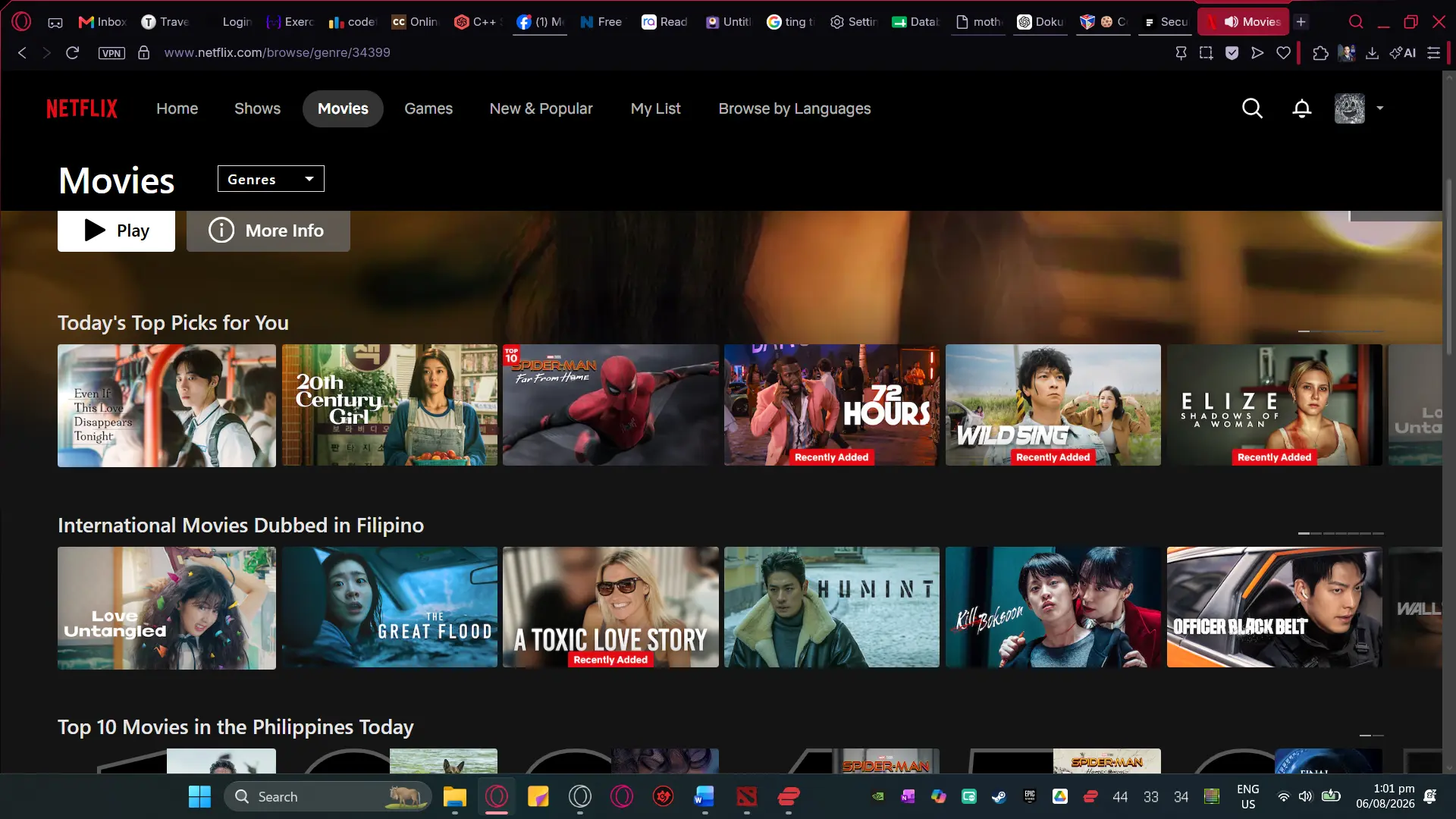Reload the Netflix page
Screen dimensions: 1456x819
coord(72,53)
